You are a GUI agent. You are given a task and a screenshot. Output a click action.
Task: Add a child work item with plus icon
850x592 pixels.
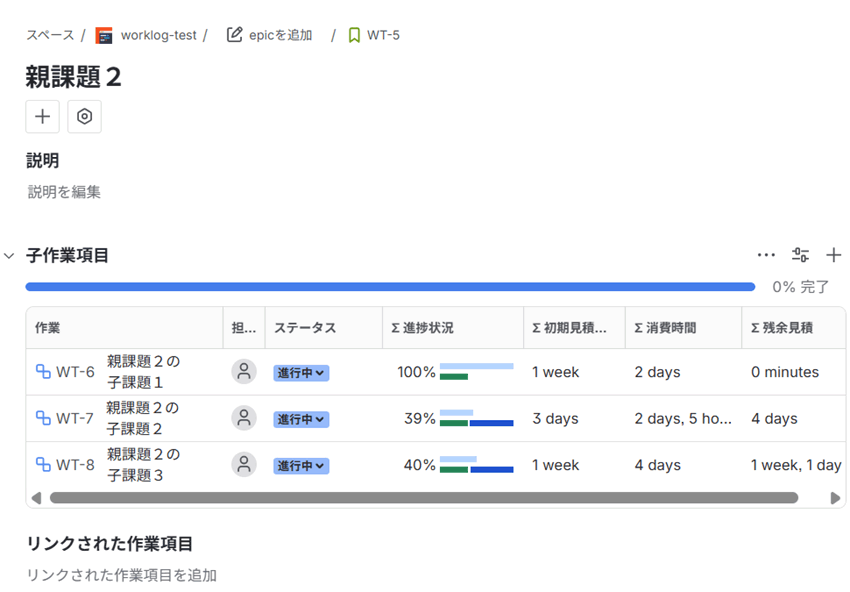(x=833, y=255)
